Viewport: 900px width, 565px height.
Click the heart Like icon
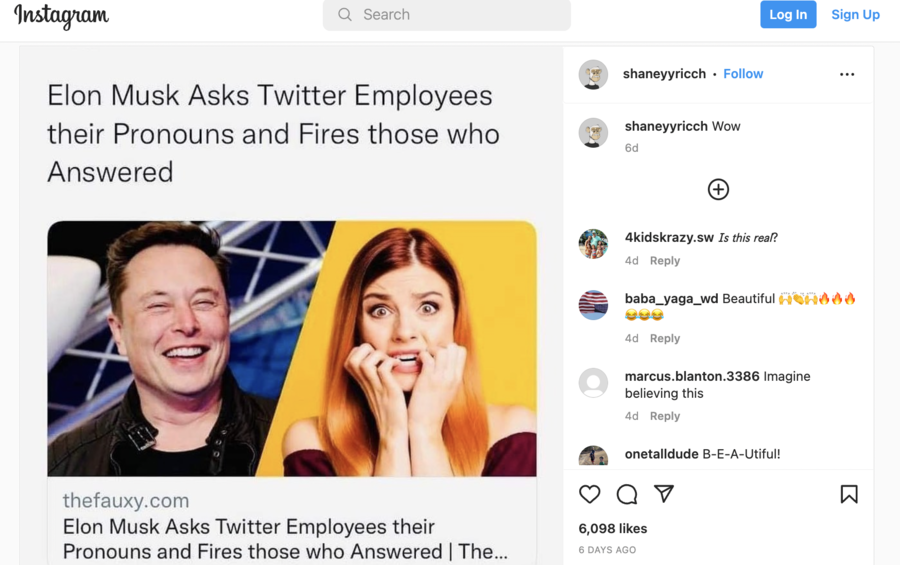[590, 494]
